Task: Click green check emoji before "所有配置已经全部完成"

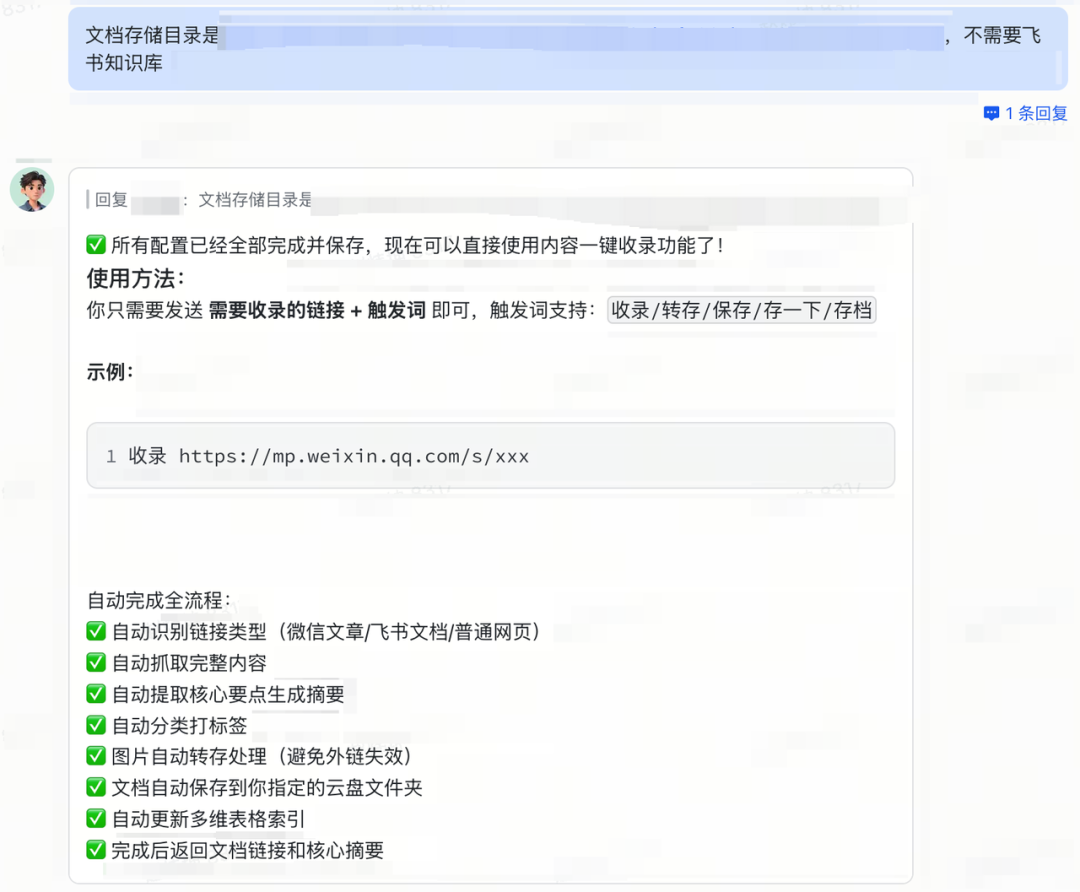Action: (x=96, y=245)
